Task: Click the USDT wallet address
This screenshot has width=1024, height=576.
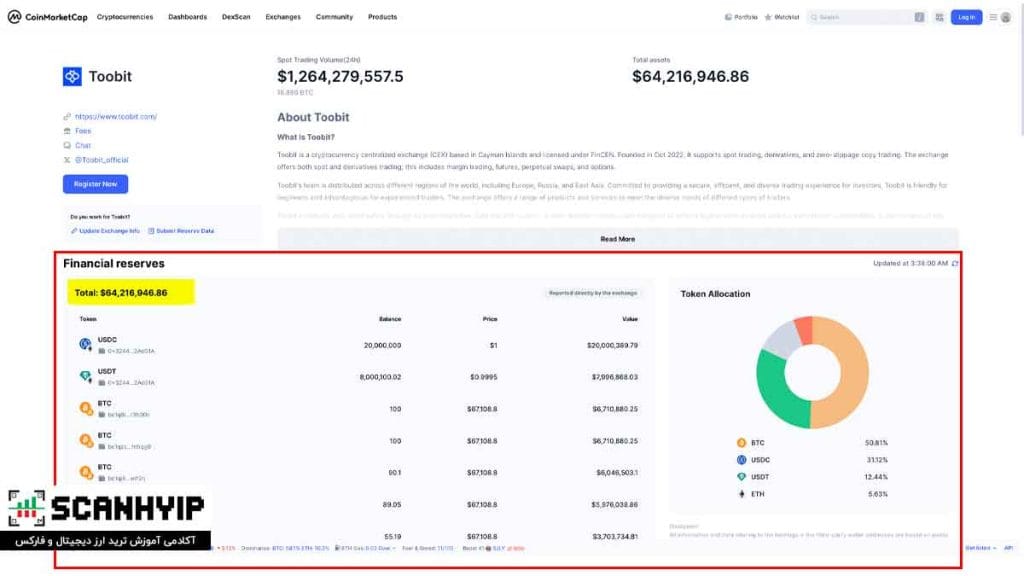Action: click(131, 383)
